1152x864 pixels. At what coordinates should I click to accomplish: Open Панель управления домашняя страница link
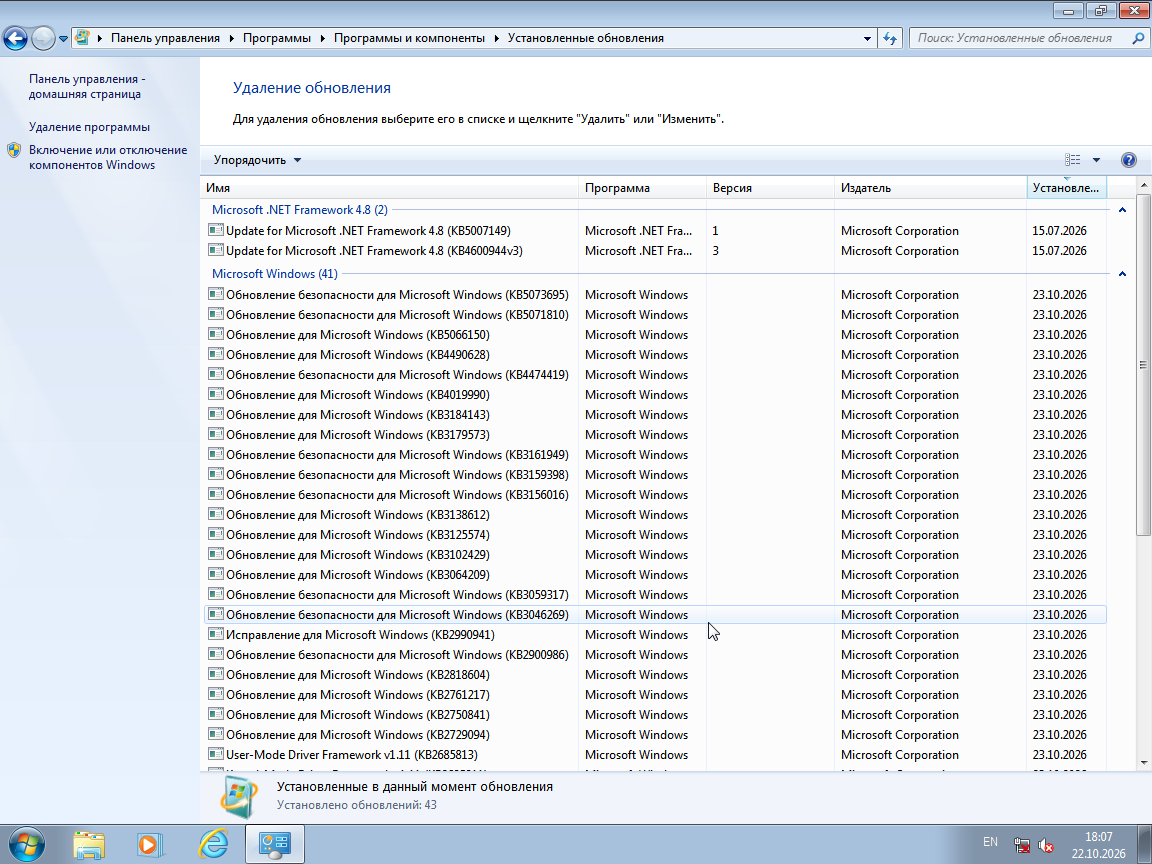pos(87,87)
